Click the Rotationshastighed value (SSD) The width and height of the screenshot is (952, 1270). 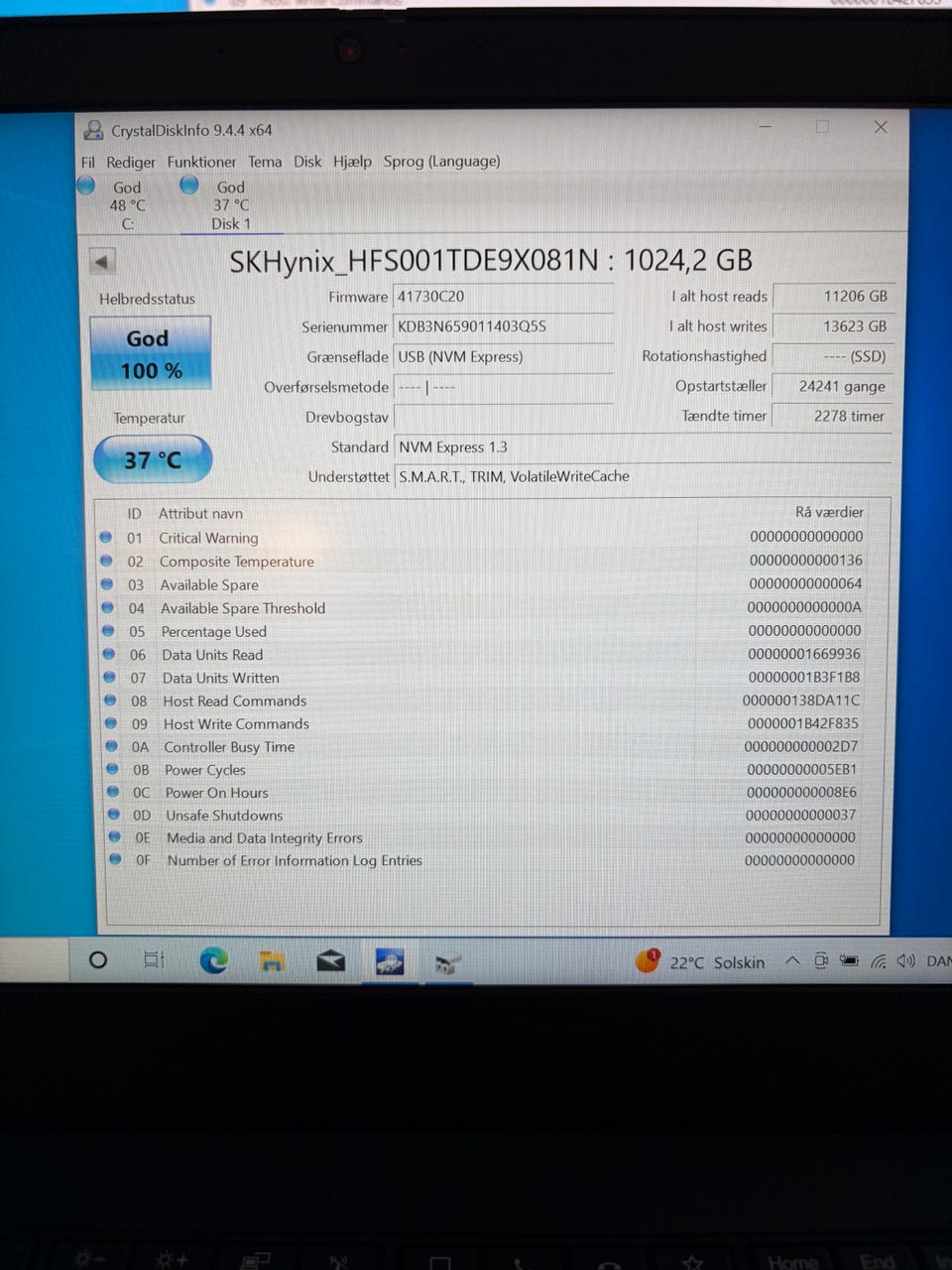click(x=833, y=355)
